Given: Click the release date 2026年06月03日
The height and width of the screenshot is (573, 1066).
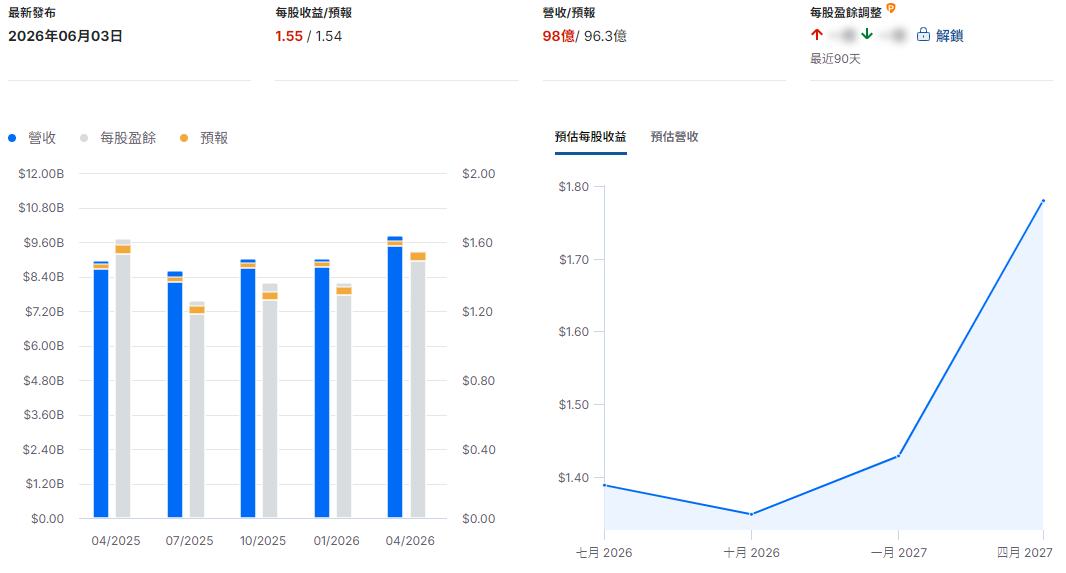Looking at the screenshot, I should coord(65,36).
